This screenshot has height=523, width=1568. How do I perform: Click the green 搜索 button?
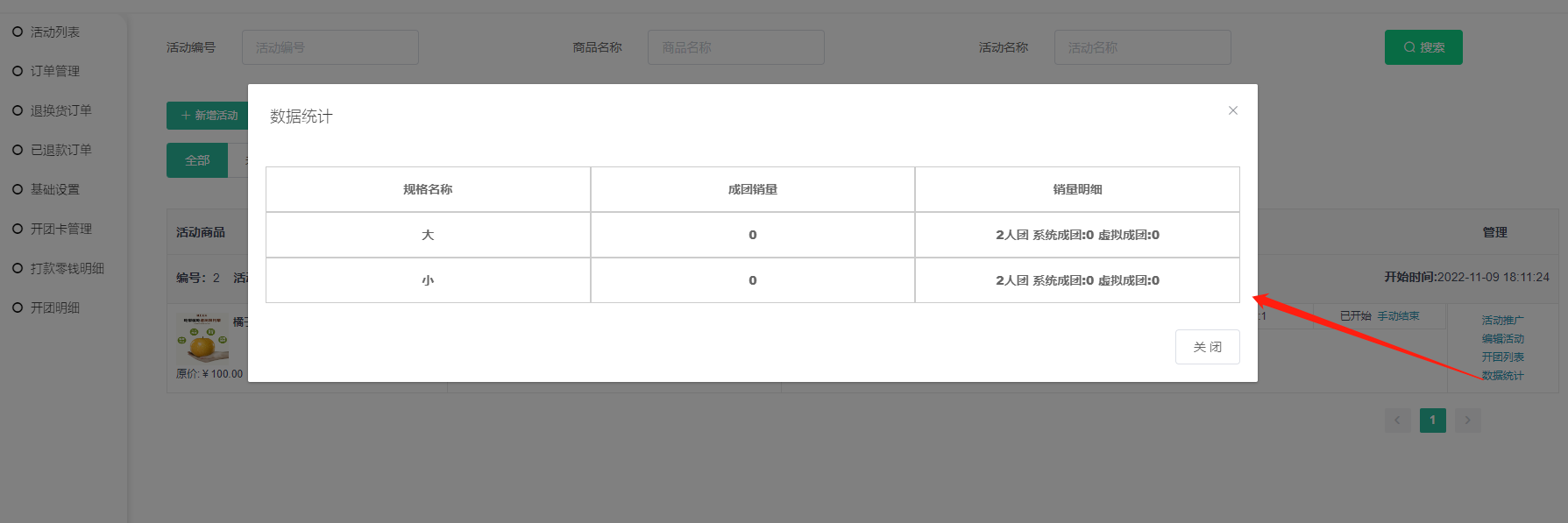[x=1423, y=47]
